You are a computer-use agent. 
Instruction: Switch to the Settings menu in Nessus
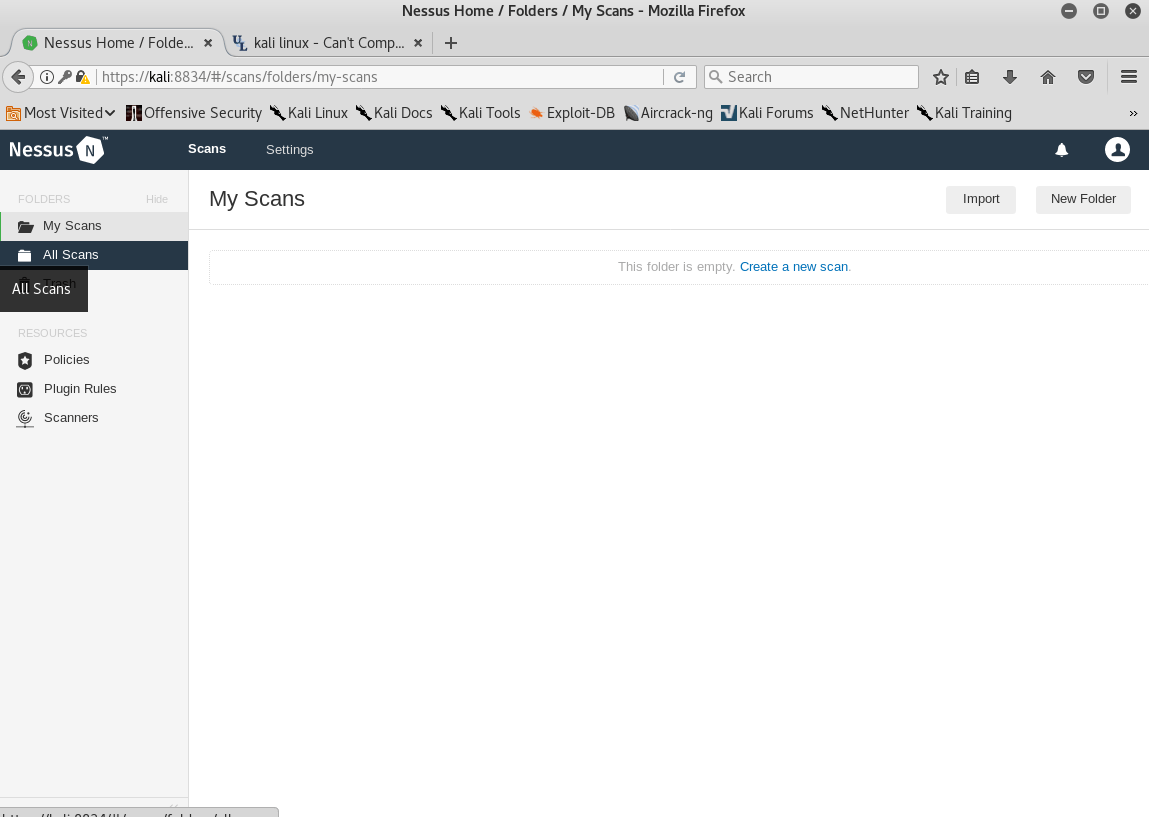pos(289,149)
